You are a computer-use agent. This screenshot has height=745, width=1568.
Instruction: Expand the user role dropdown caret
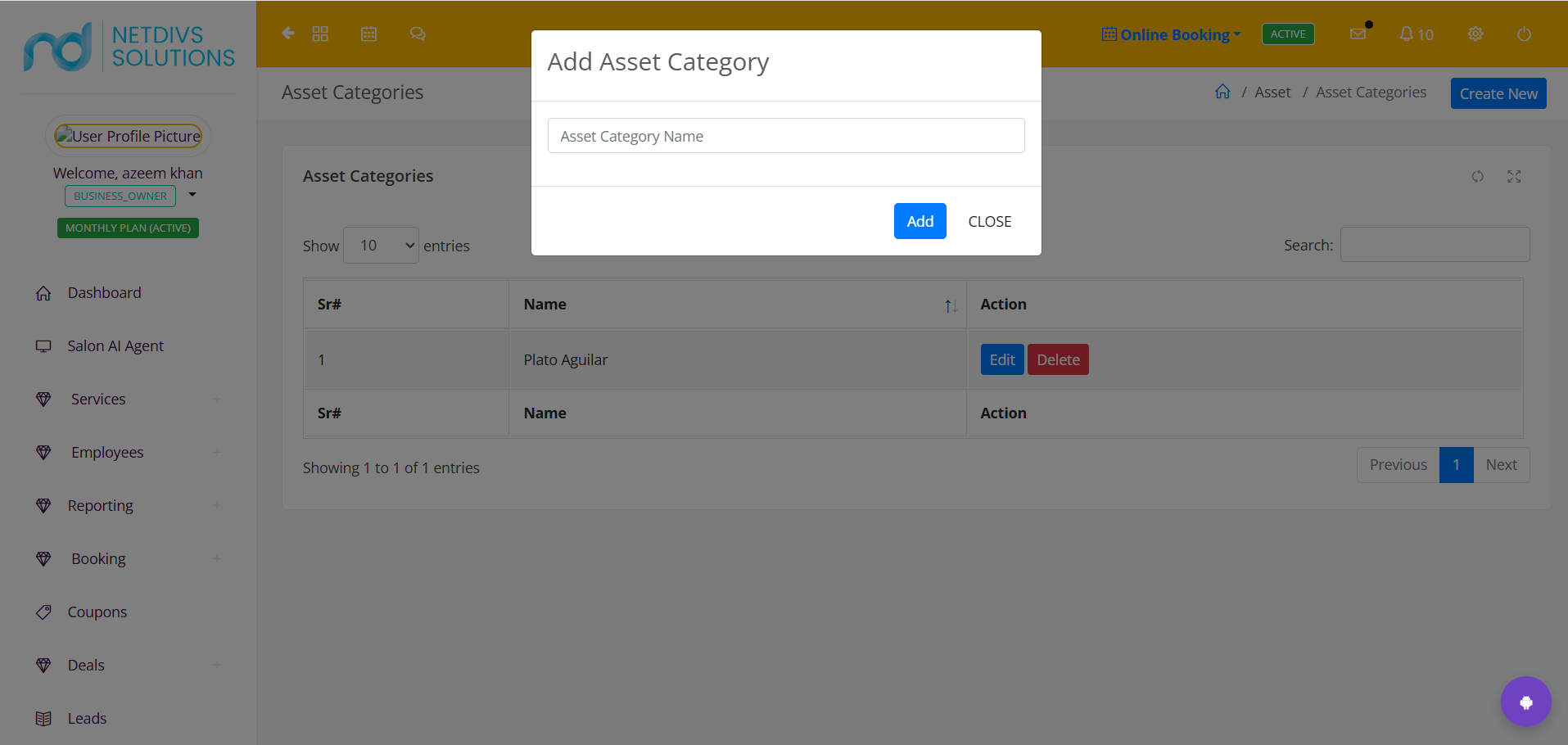point(192,195)
